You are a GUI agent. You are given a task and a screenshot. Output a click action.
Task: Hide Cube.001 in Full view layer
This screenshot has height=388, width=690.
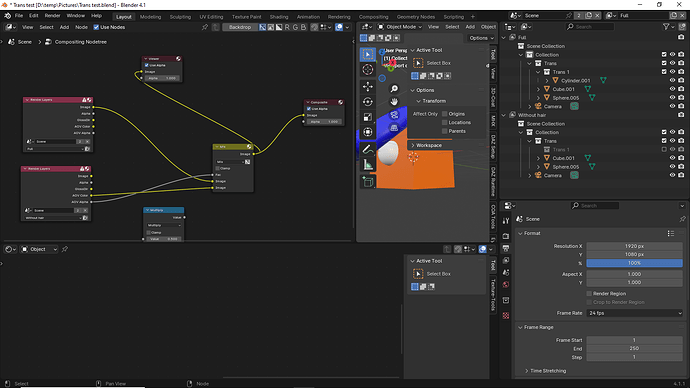pyautogui.click(x=672, y=89)
